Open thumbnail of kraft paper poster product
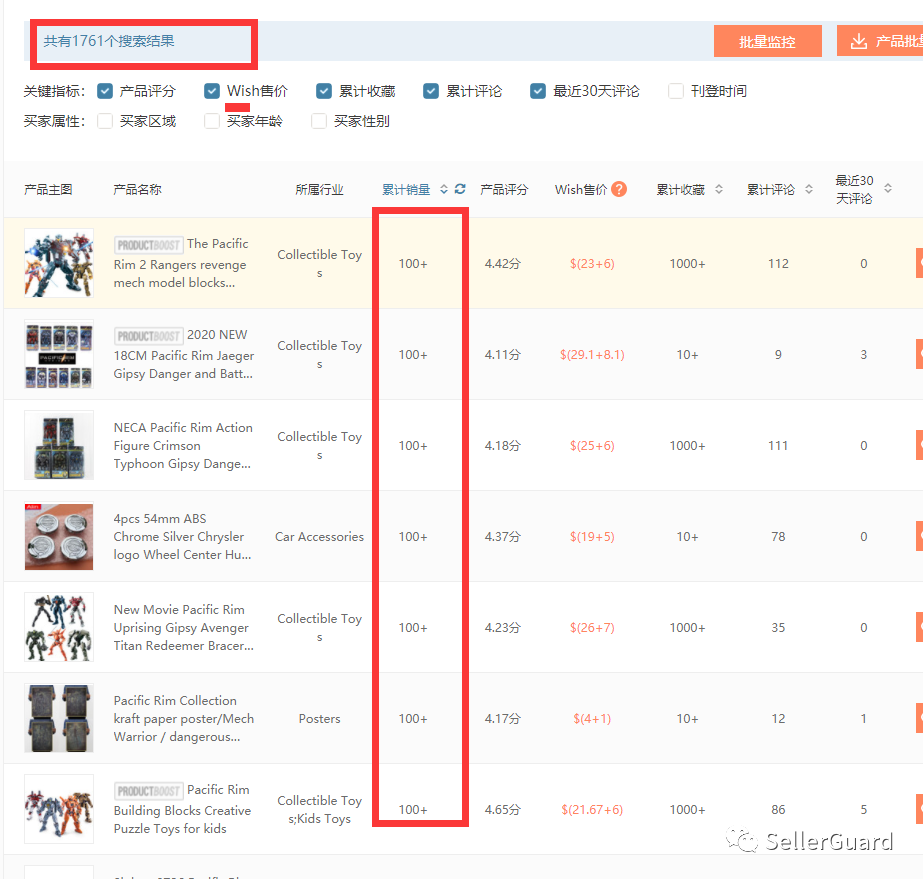 click(x=59, y=718)
